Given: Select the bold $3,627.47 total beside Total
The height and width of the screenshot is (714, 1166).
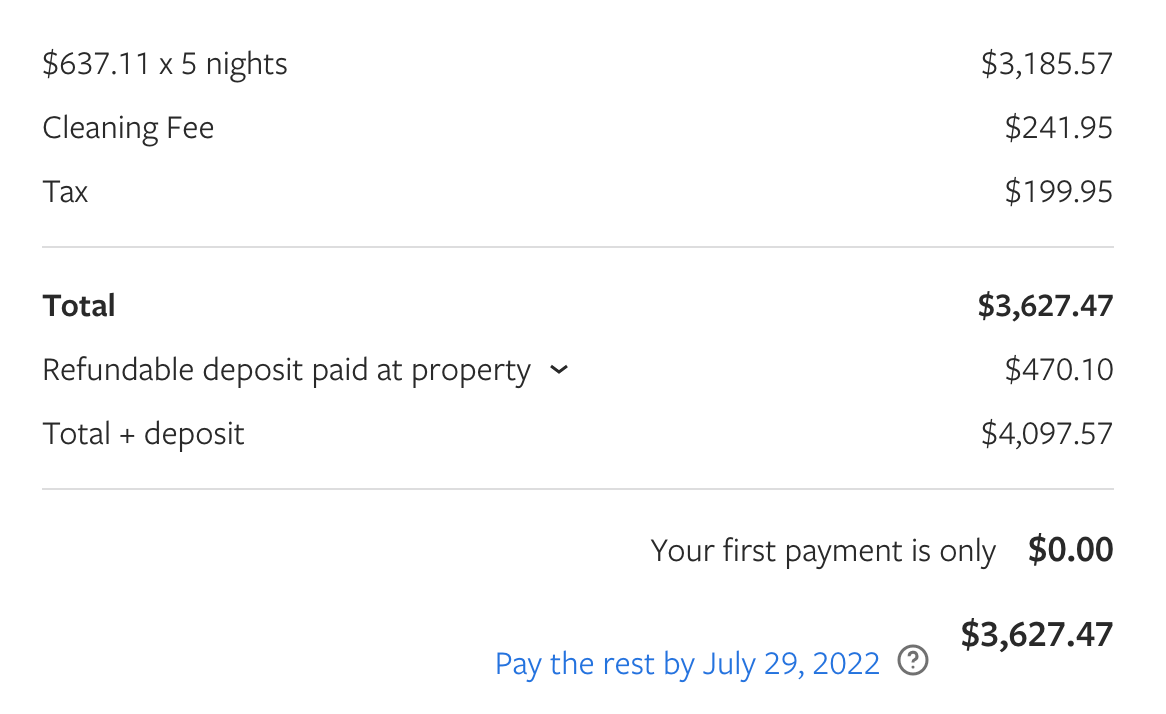Looking at the screenshot, I should pyautogui.click(x=1045, y=305).
